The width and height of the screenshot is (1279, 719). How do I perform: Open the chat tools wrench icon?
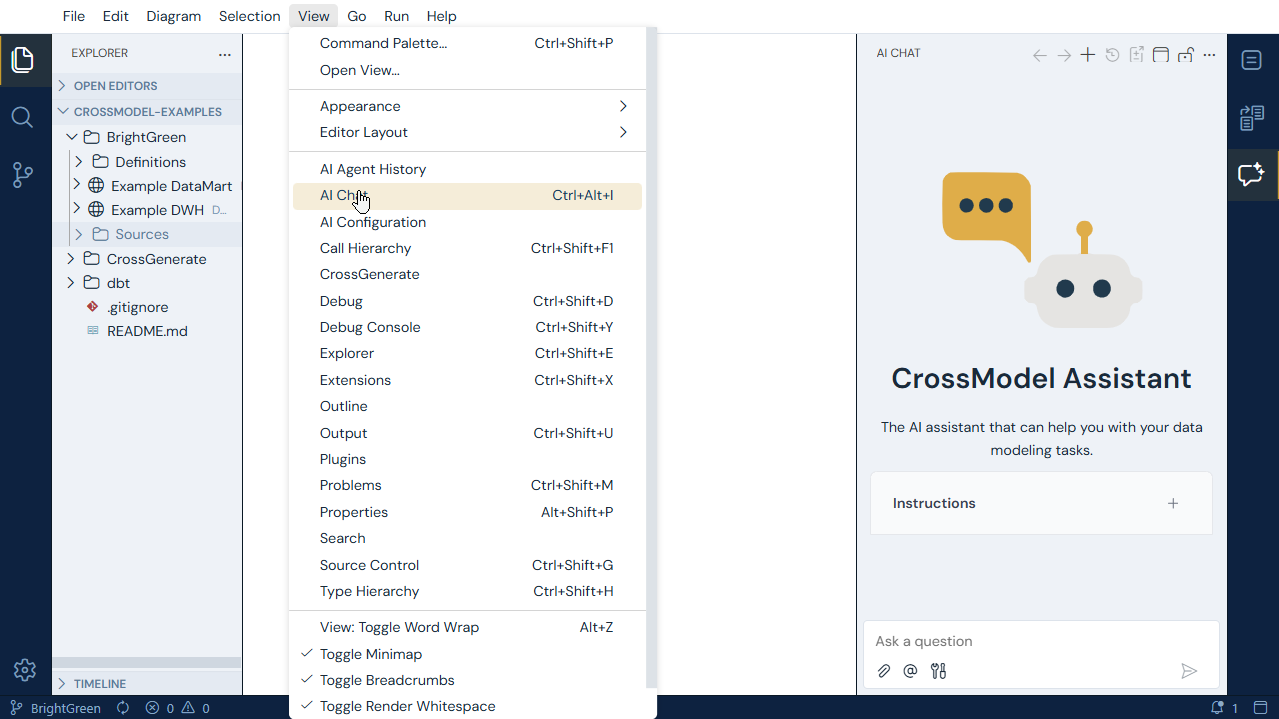pyautogui.click(x=938, y=671)
